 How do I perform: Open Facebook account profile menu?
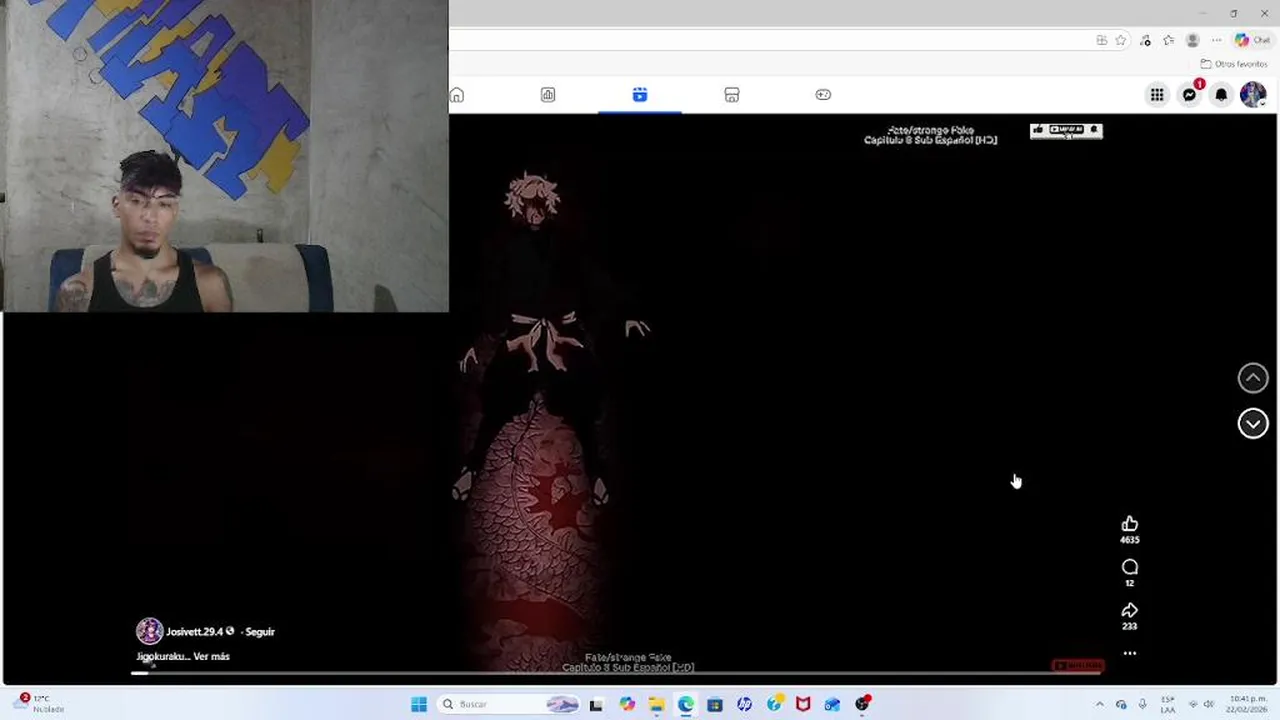1253,95
